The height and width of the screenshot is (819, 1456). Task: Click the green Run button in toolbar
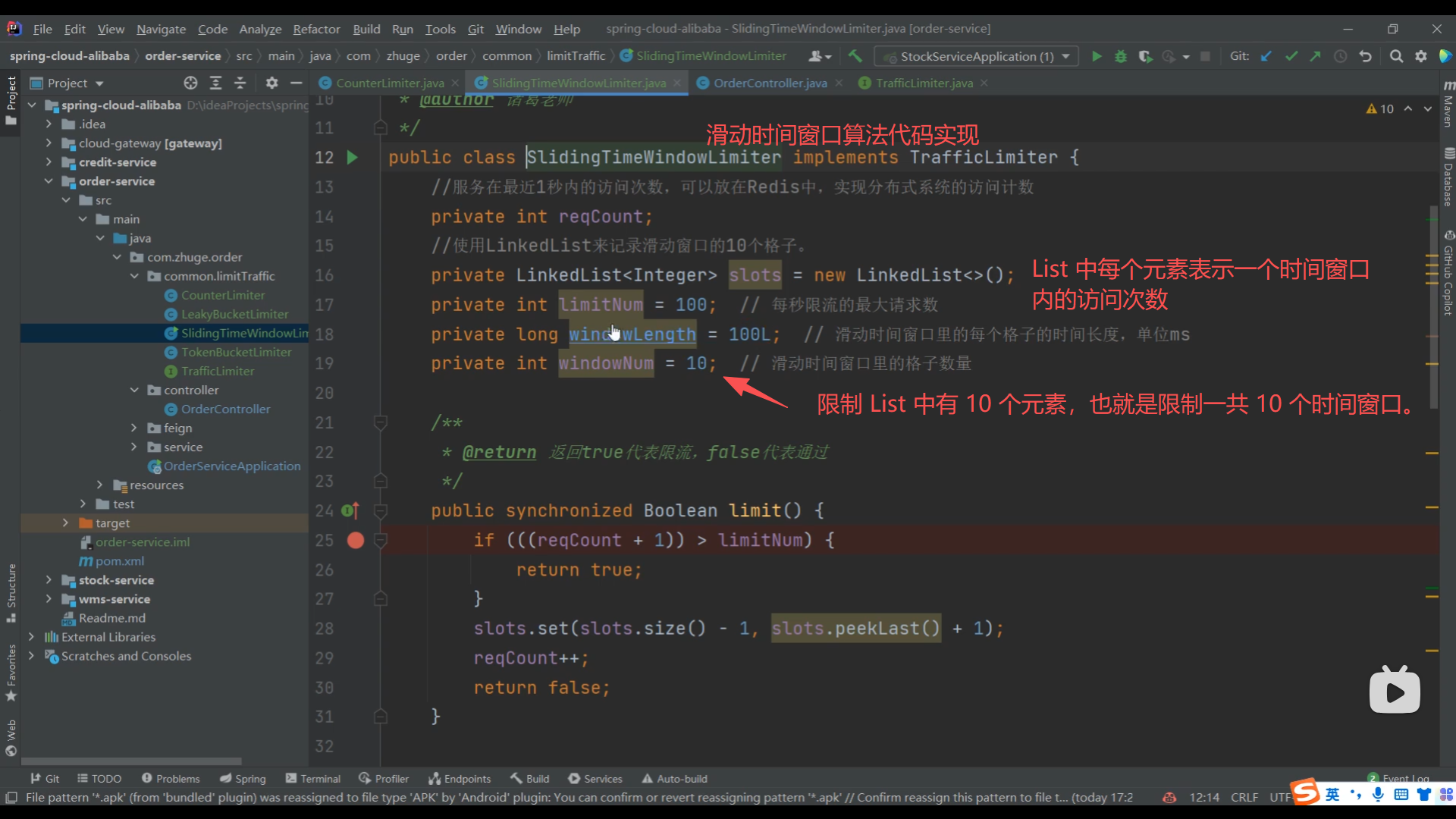(x=1097, y=56)
